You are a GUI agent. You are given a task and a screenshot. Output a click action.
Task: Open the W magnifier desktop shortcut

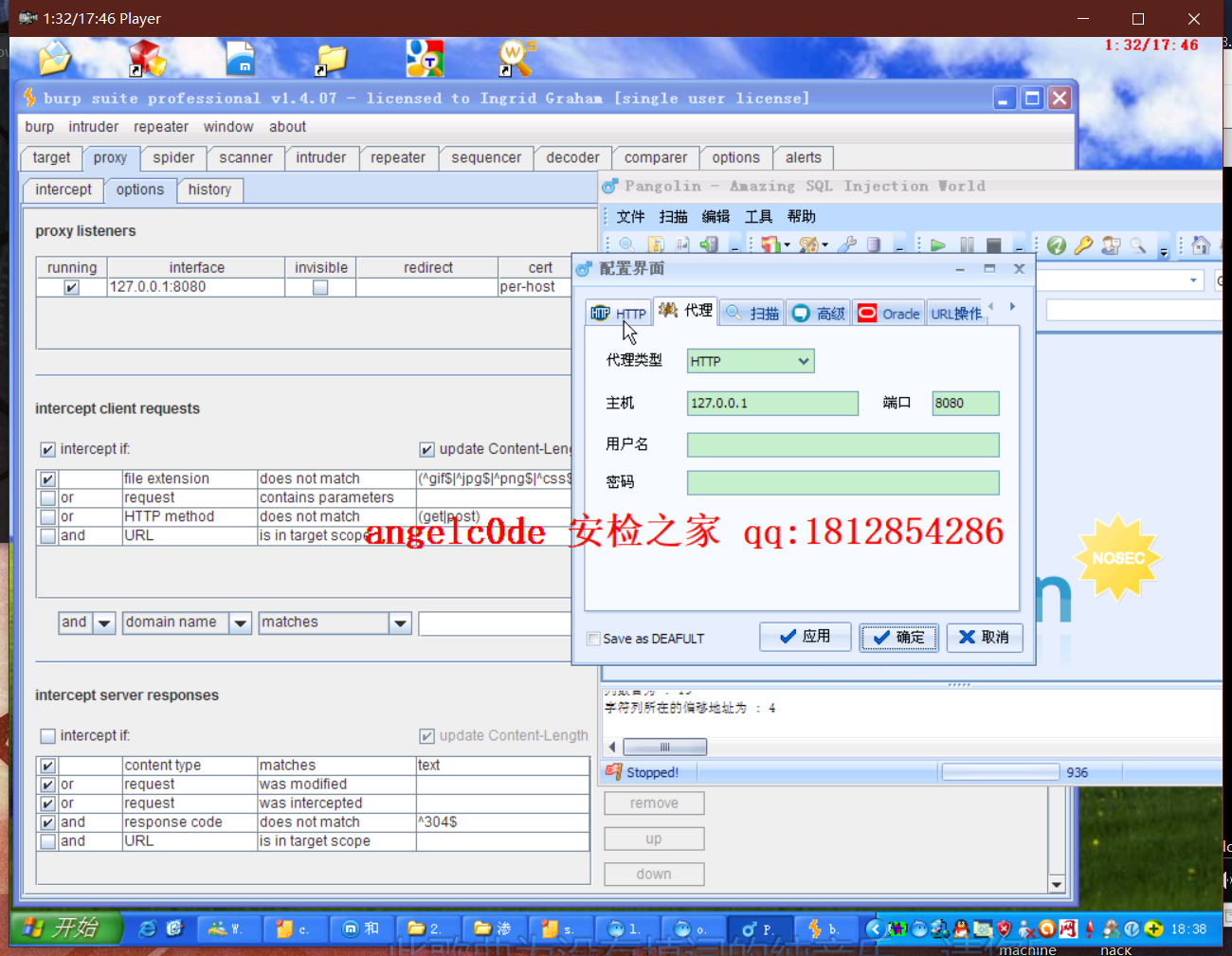516,58
